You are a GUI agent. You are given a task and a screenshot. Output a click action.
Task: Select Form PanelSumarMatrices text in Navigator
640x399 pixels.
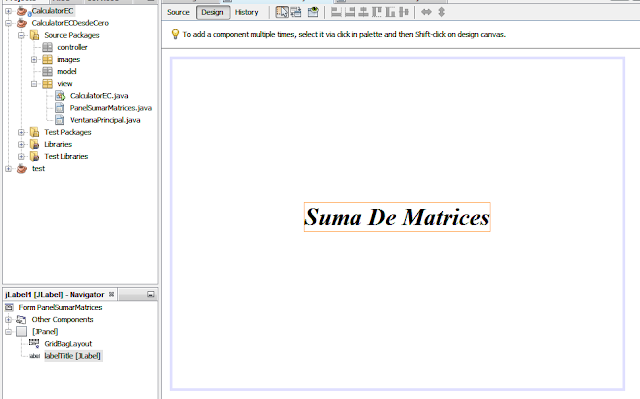60,307
